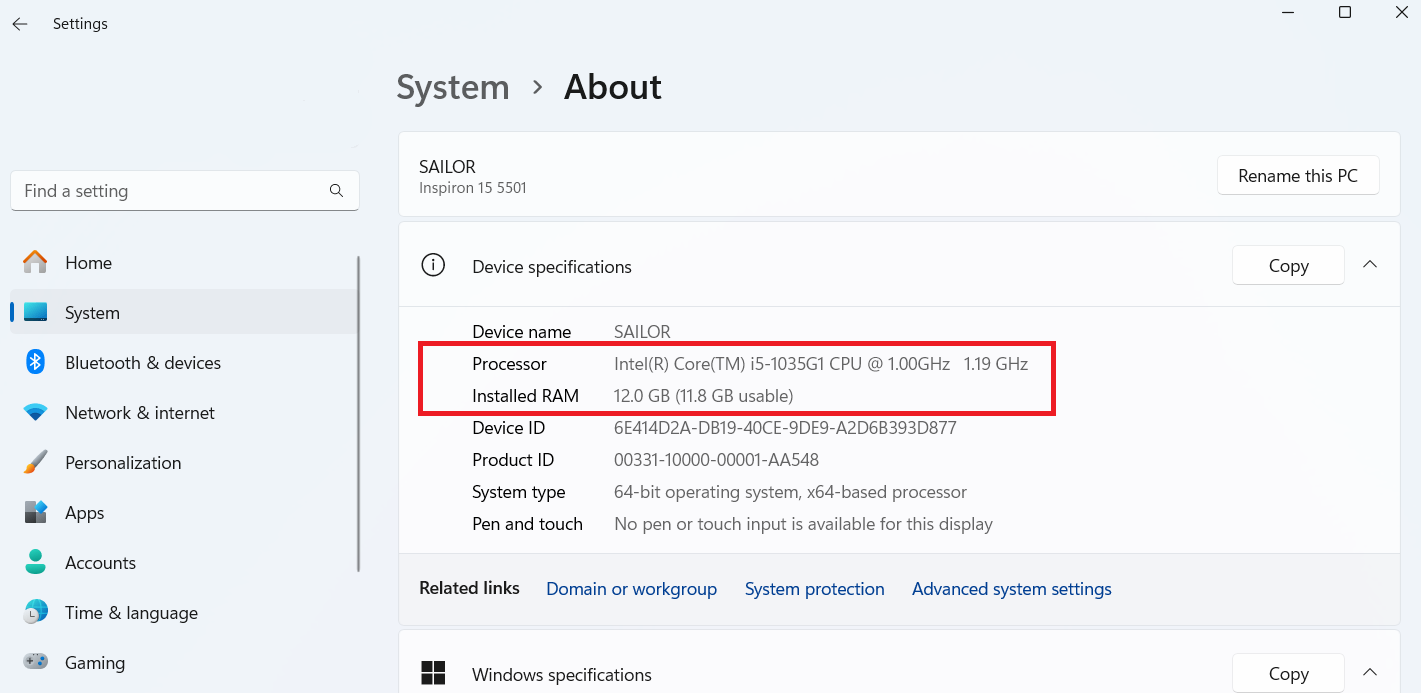Click the Settings window title

point(80,24)
